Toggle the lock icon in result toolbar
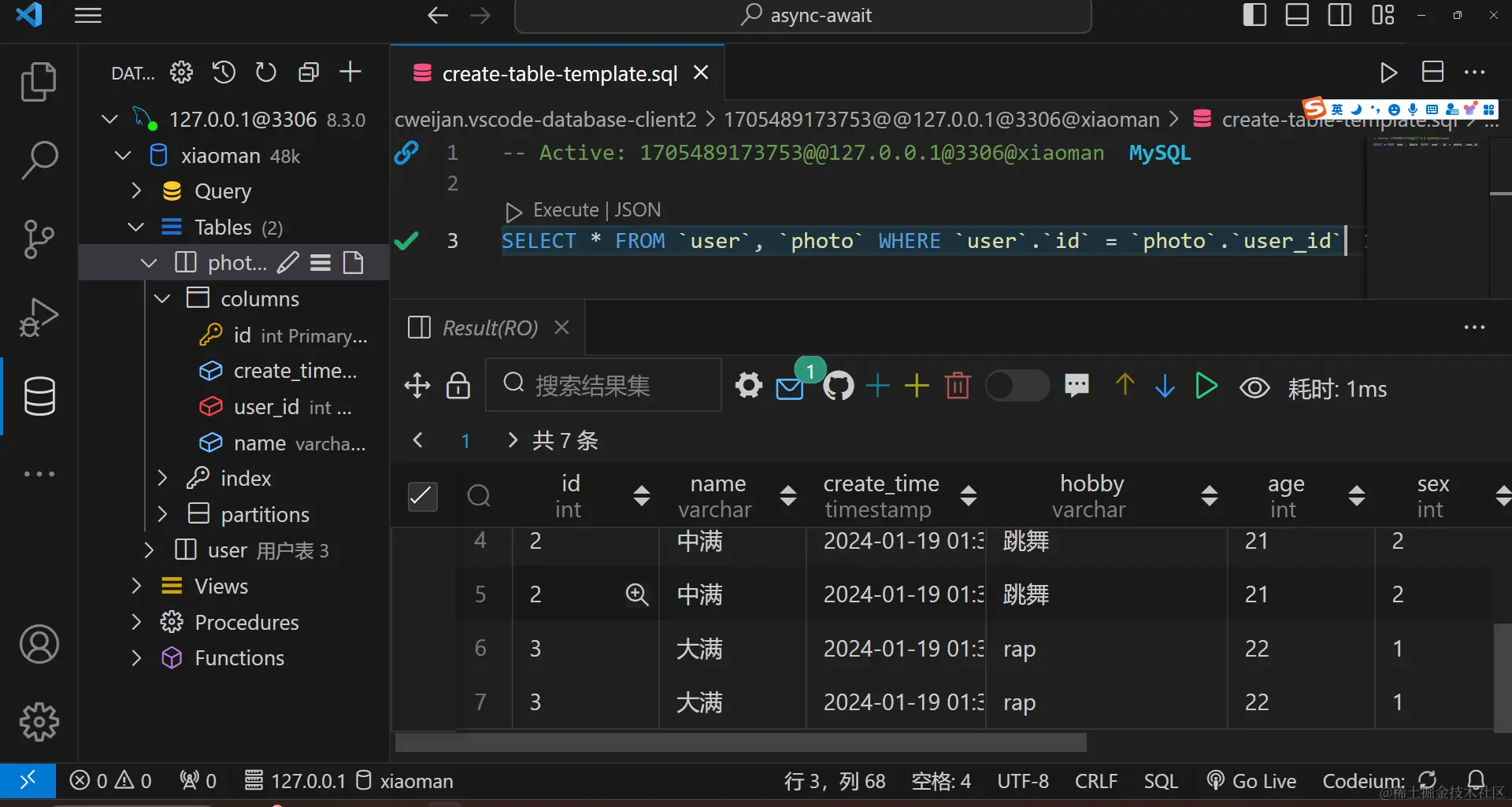 (458, 386)
